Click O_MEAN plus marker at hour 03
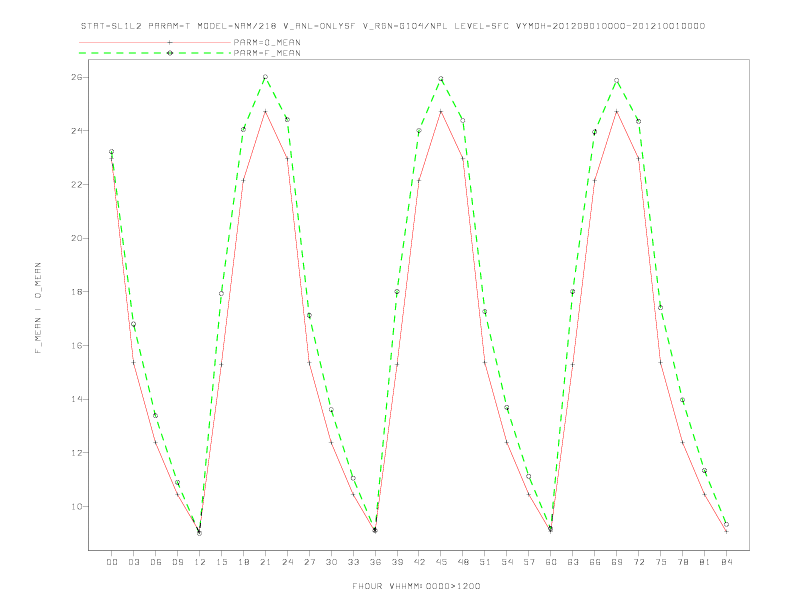This screenshot has width=792, height=612. tap(133, 363)
